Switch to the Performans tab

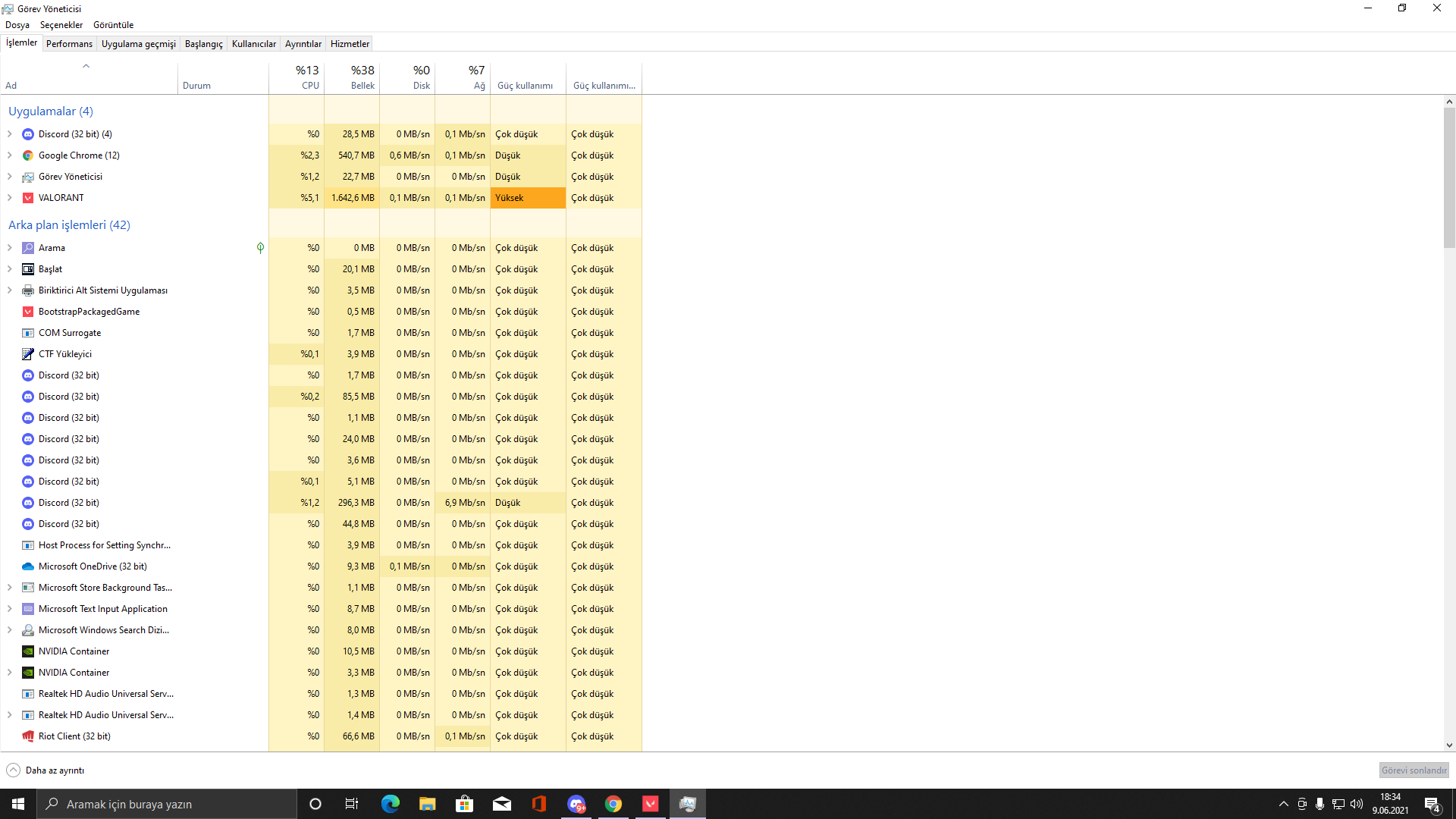pos(69,44)
